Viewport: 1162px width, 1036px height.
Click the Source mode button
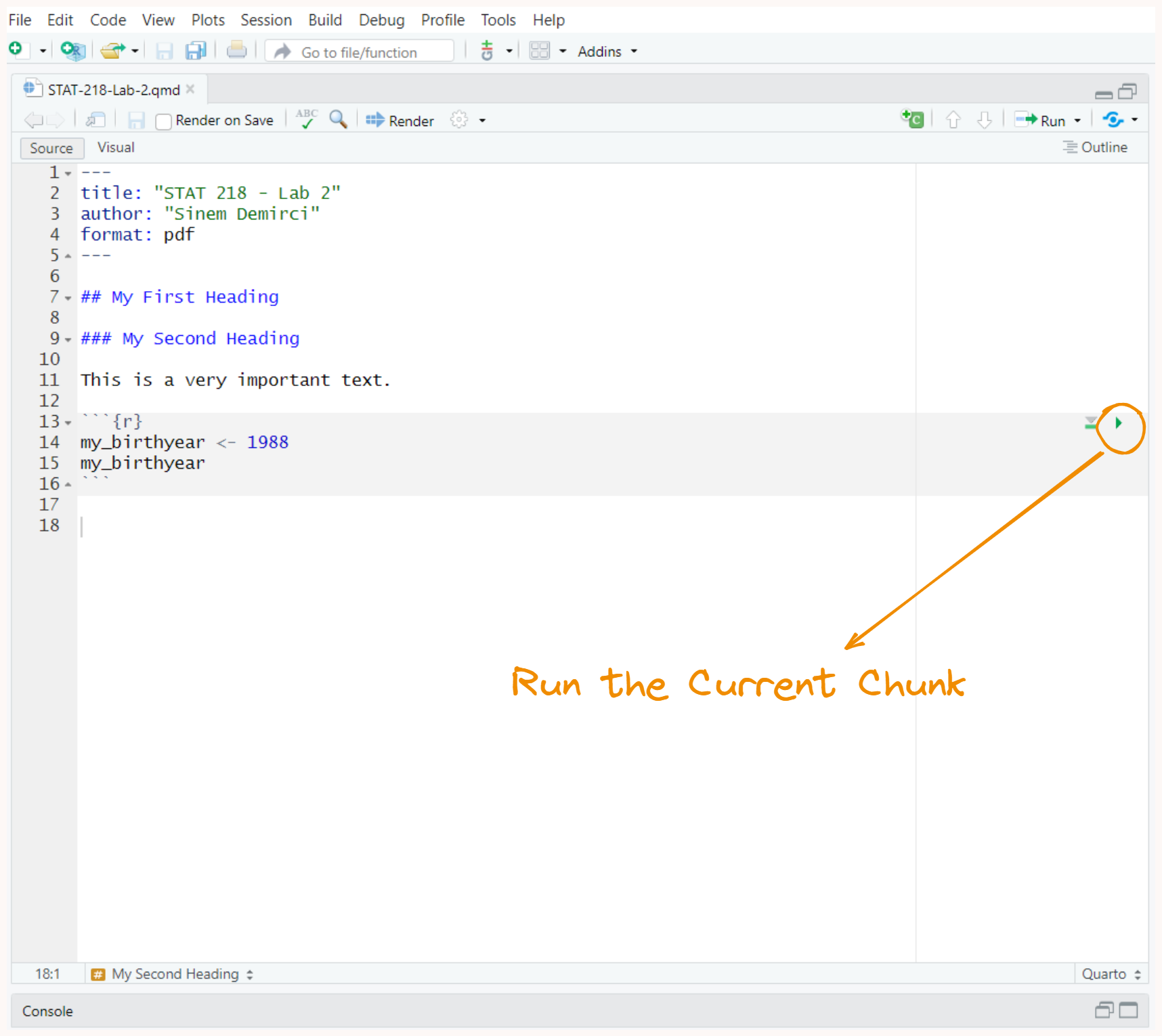(51, 148)
